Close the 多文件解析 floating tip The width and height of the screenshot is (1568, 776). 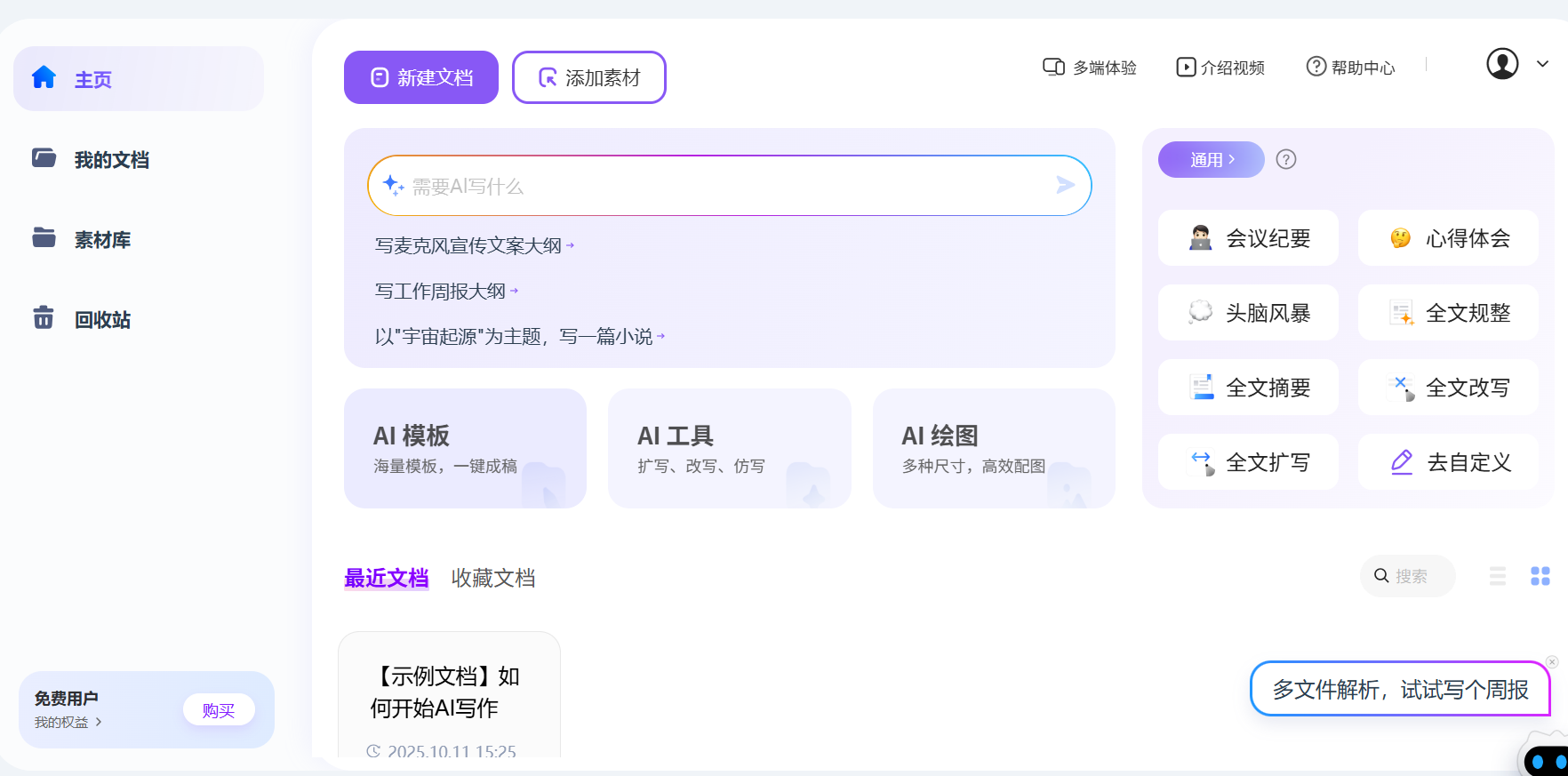coord(1552,662)
